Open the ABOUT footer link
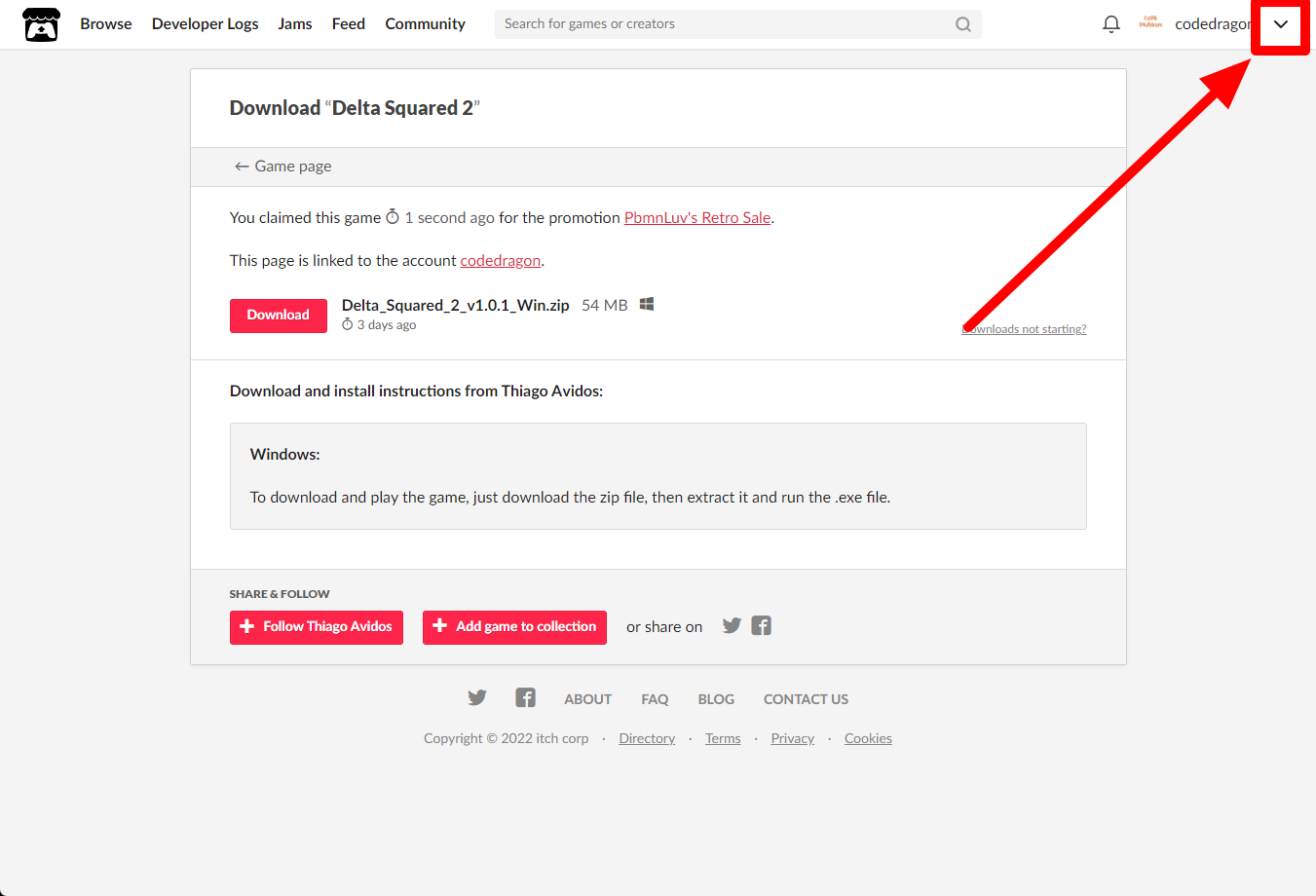This screenshot has height=896, width=1316. point(588,699)
